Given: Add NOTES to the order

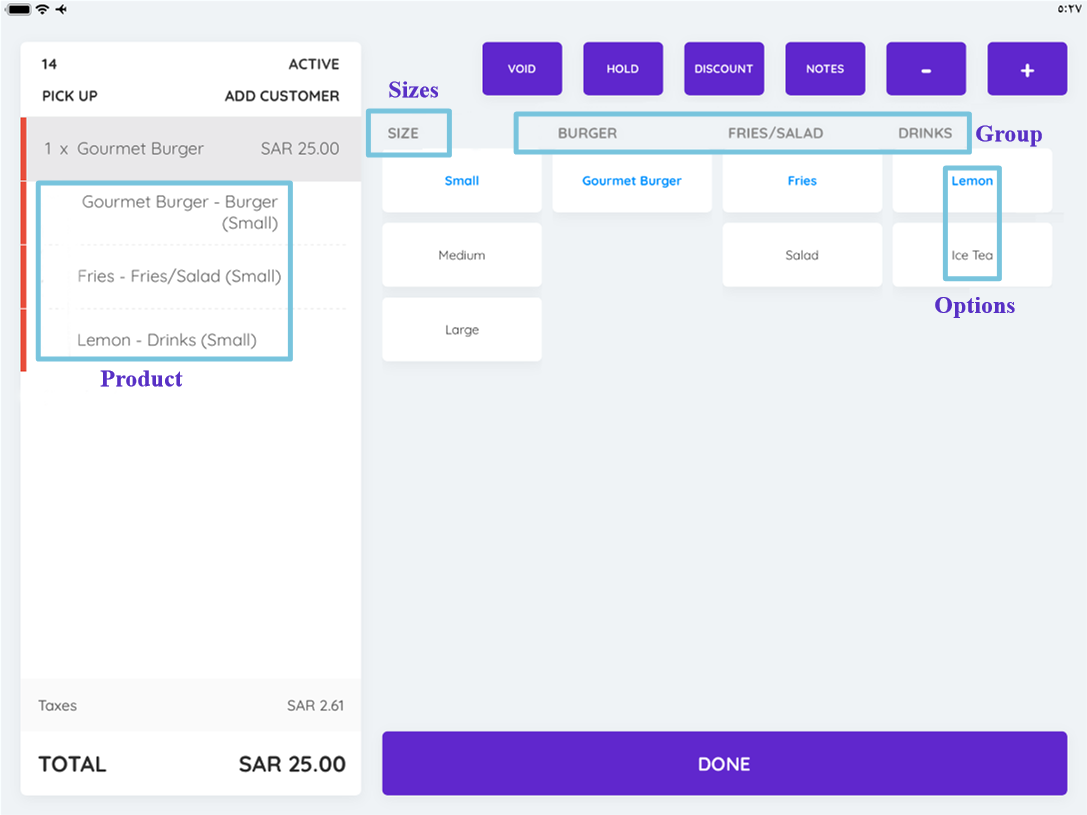Looking at the screenshot, I should tap(825, 69).
